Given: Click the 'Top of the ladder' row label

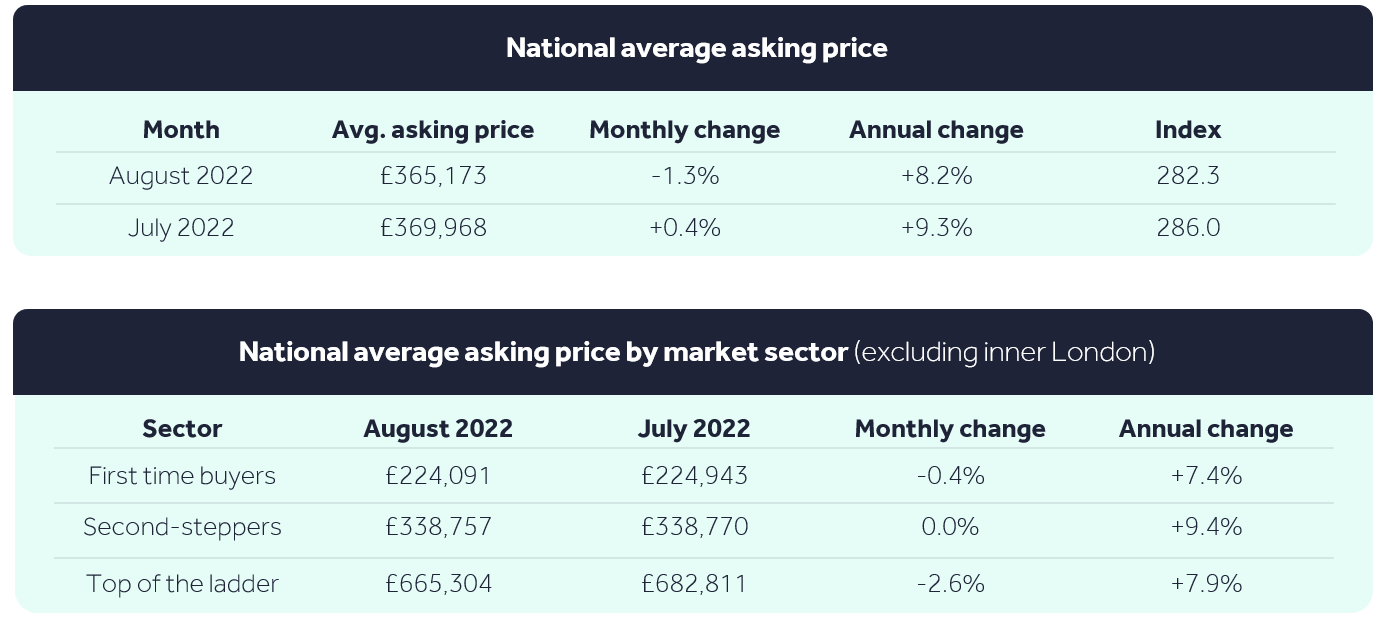Looking at the screenshot, I should 182,583.
